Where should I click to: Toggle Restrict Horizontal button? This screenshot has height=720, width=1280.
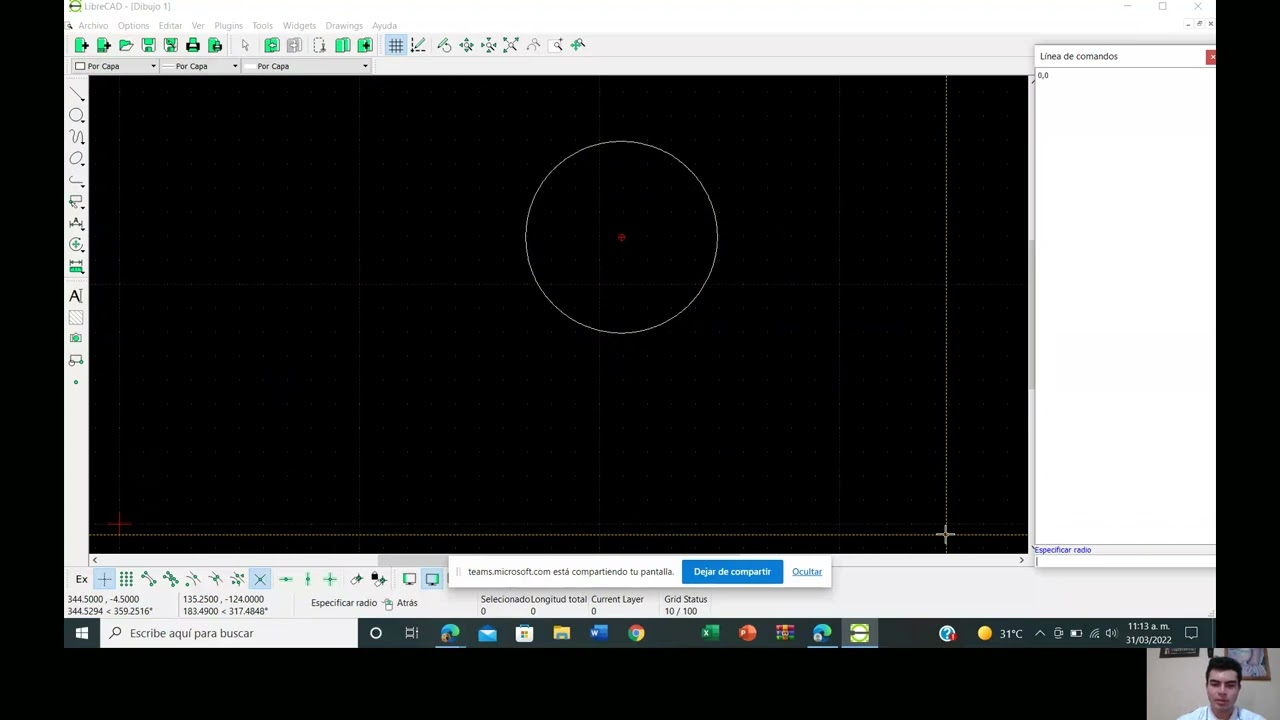click(286, 579)
